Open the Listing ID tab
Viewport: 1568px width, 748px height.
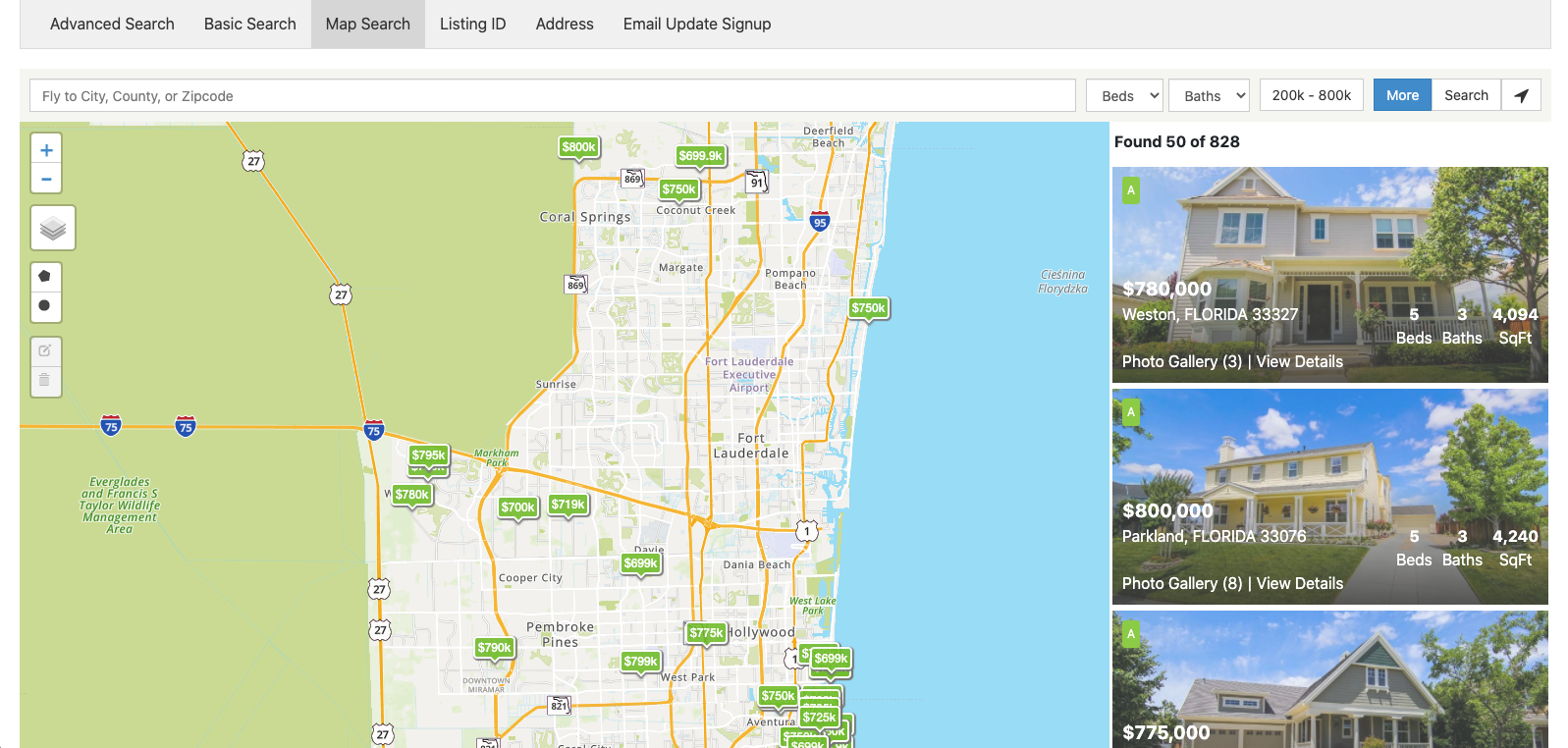(473, 24)
